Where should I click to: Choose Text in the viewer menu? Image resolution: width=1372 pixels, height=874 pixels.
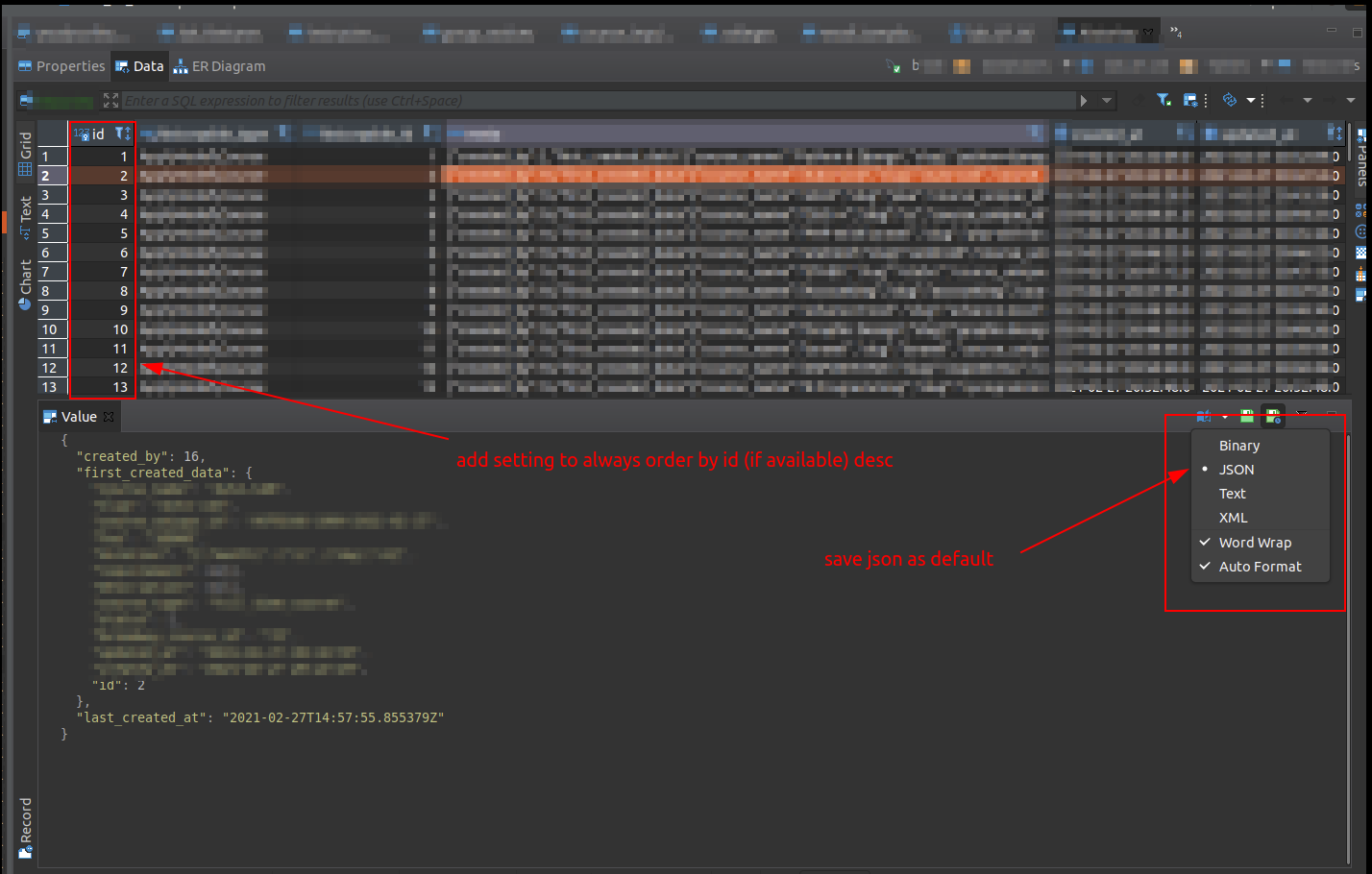pos(1261,494)
